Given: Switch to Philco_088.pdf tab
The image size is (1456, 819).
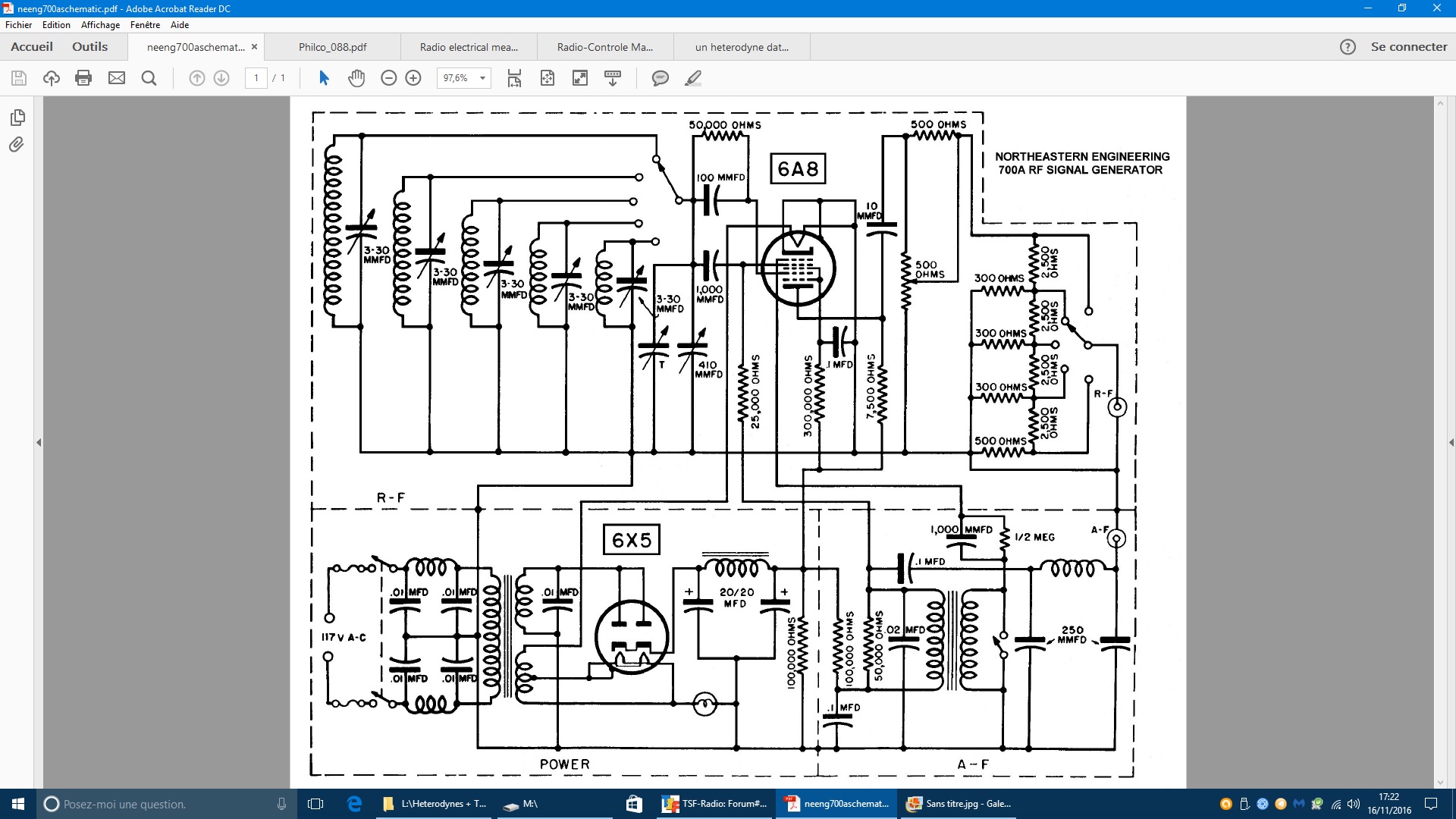Looking at the screenshot, I should pos(332,47).
